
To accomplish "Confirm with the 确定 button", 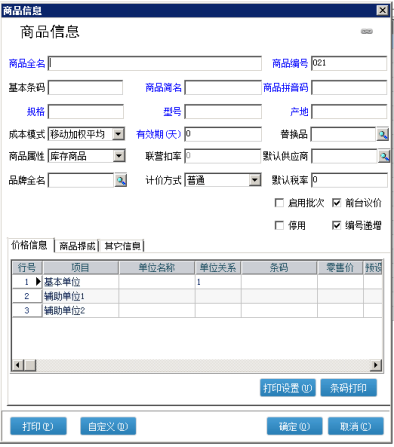I will [x=295, y=426].
